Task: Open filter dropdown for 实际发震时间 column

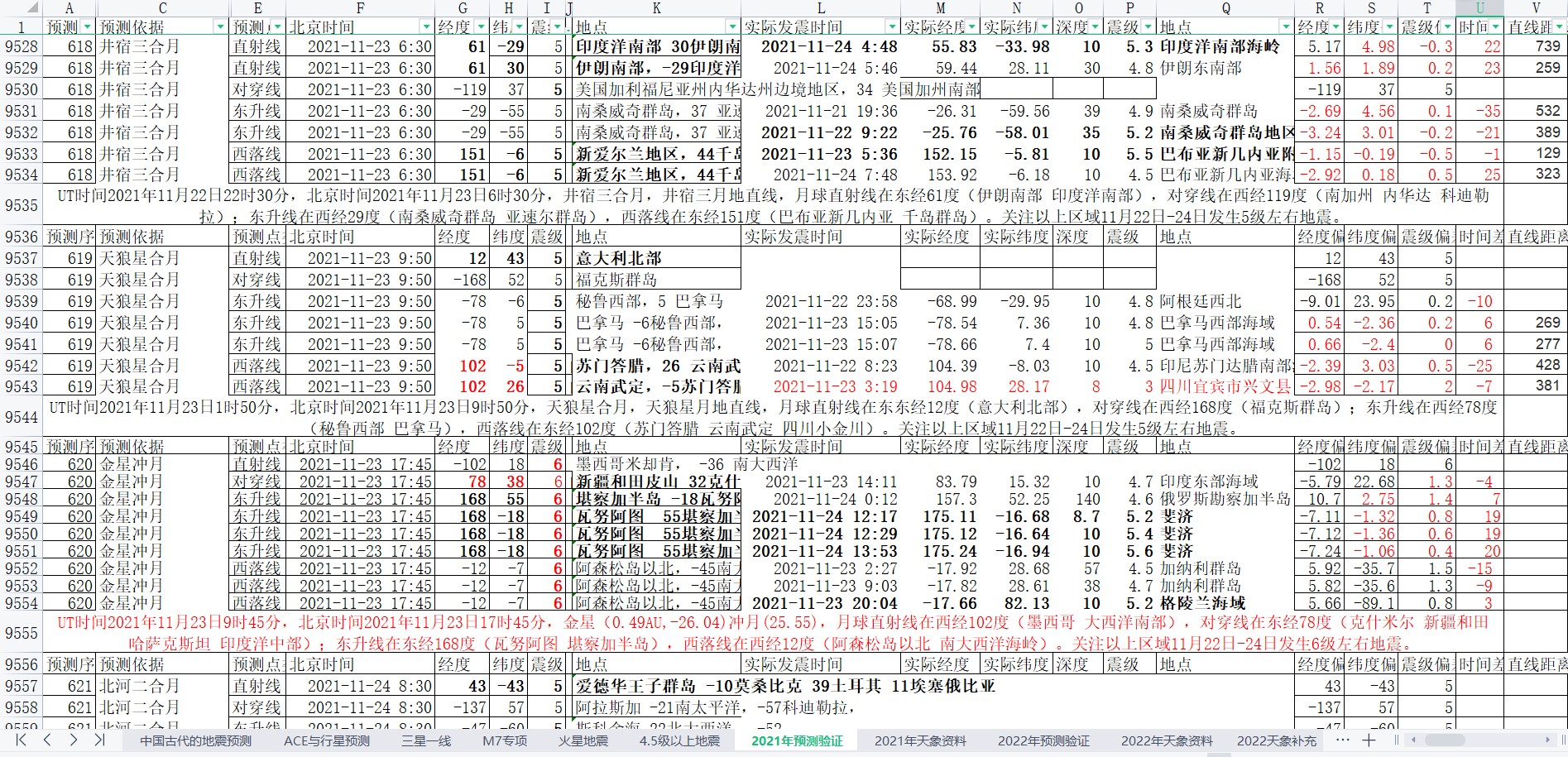Action: (x=892, y=27)
